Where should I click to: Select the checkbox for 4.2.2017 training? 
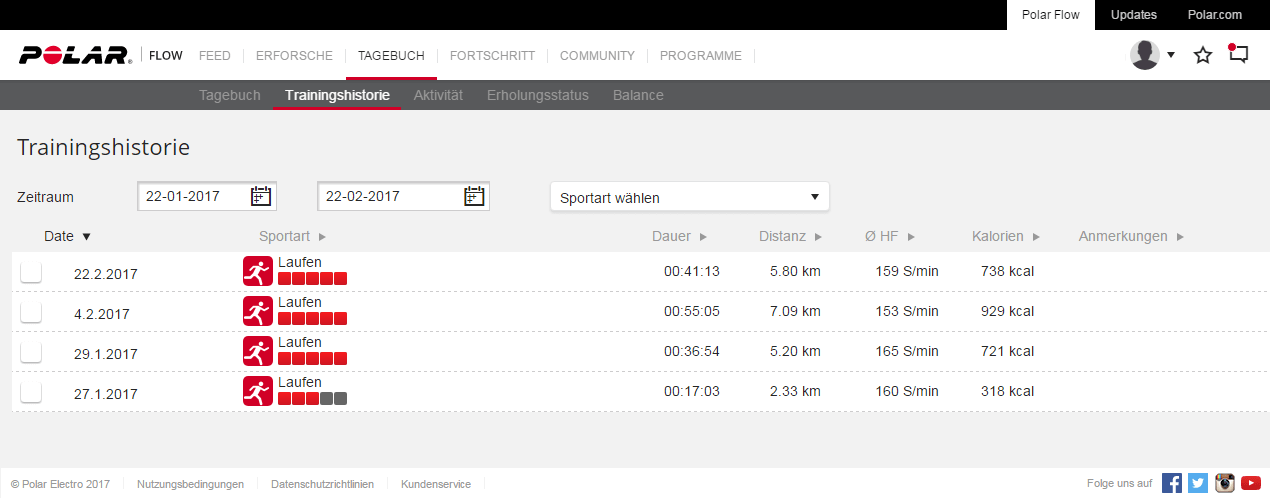coord(31,312)
